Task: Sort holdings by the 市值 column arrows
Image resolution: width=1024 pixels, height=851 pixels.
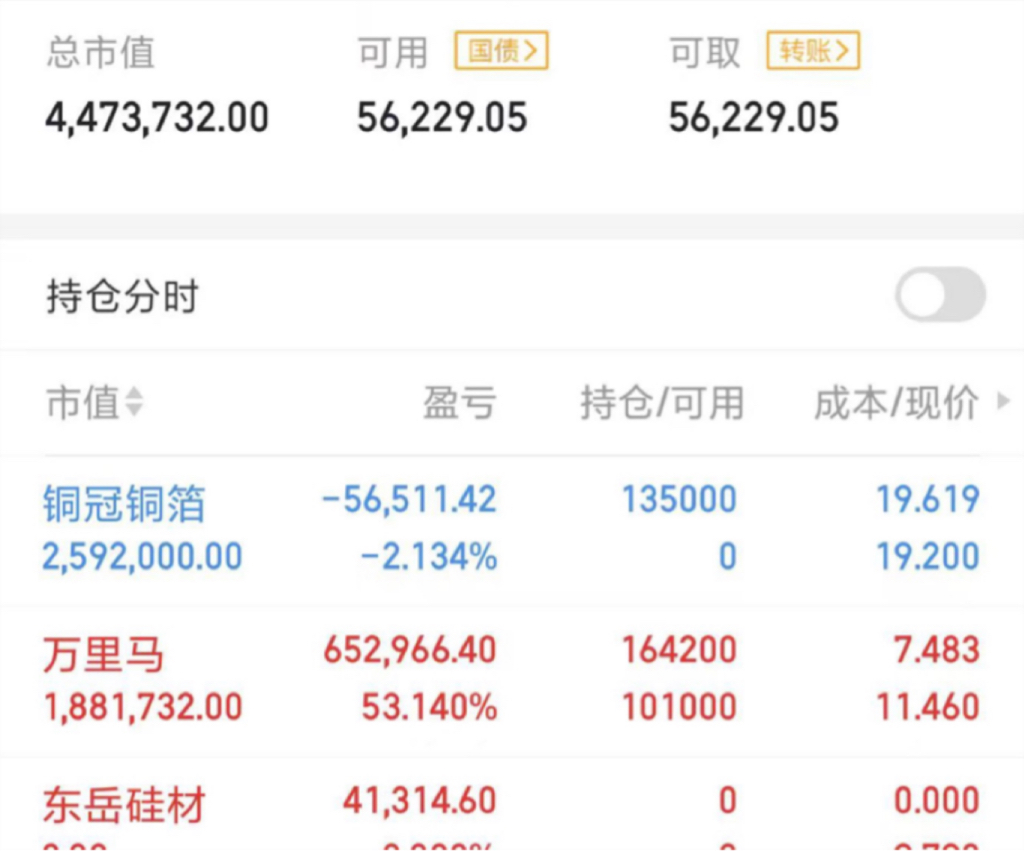Action: coord(134,401)
